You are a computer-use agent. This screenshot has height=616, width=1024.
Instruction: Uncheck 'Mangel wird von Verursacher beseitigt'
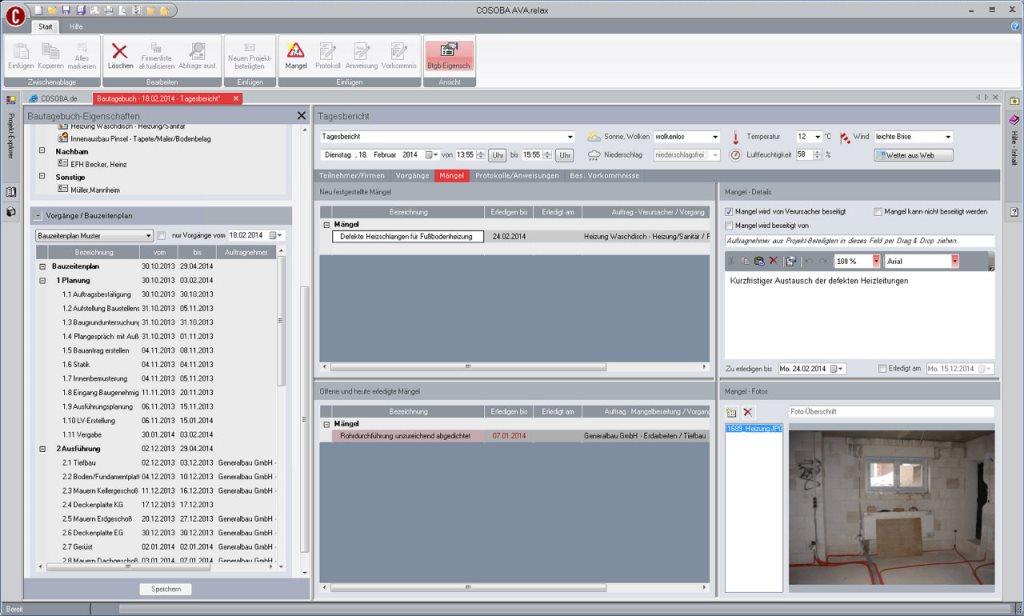click(729, 212)
